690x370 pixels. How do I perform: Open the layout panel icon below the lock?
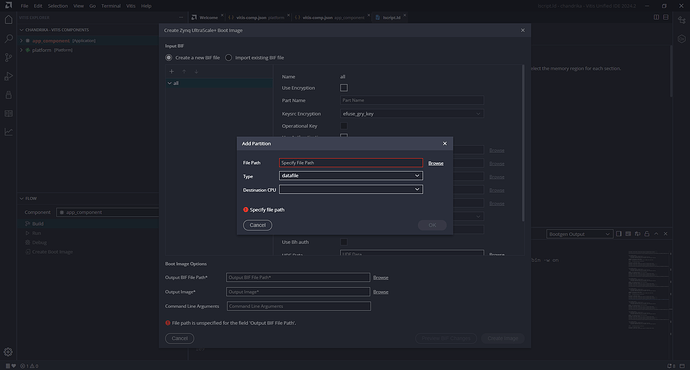click(x=8, y=114)
